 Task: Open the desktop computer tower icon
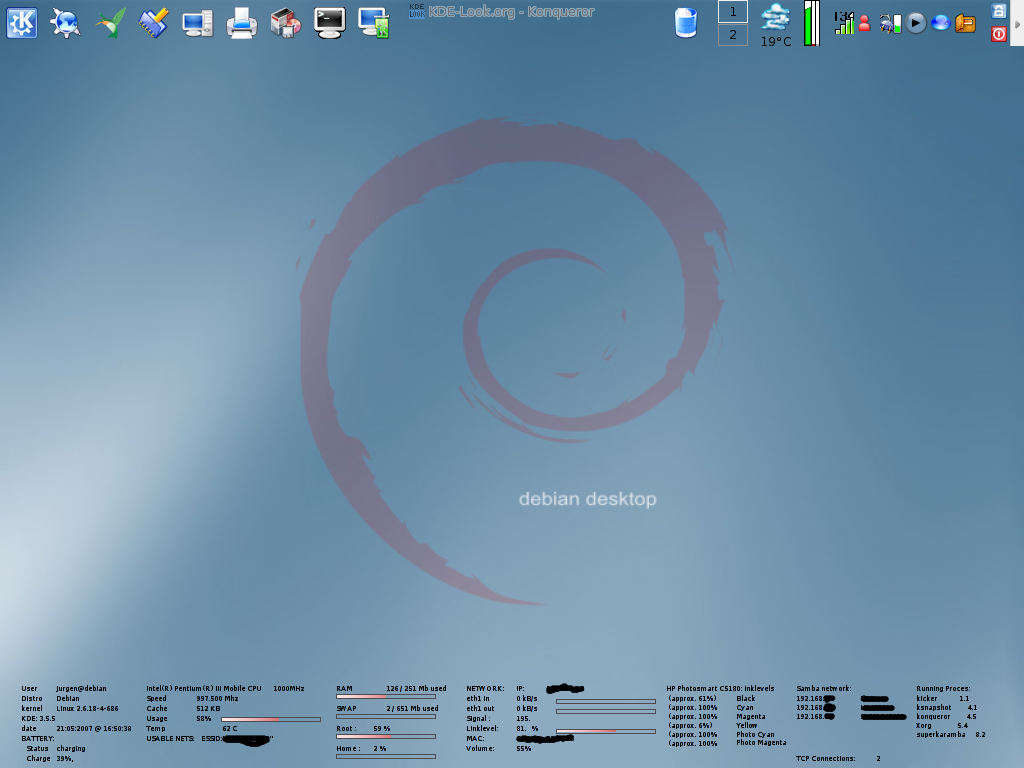tap(197, 24)
